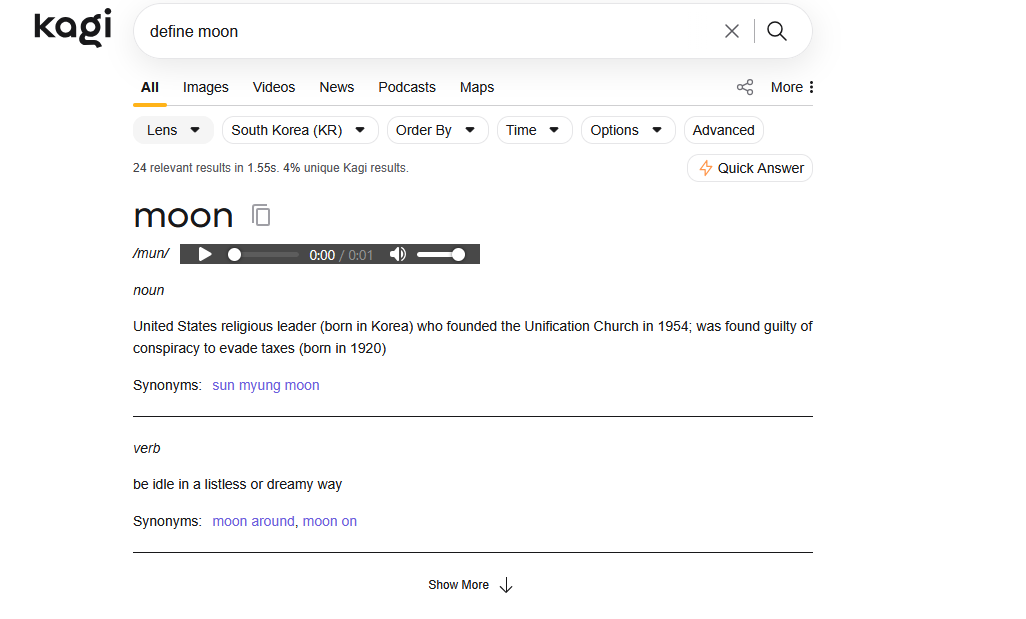Switch to the Images tab
This screenshot has width=1026, height=619.
click(x=206, y=87)
